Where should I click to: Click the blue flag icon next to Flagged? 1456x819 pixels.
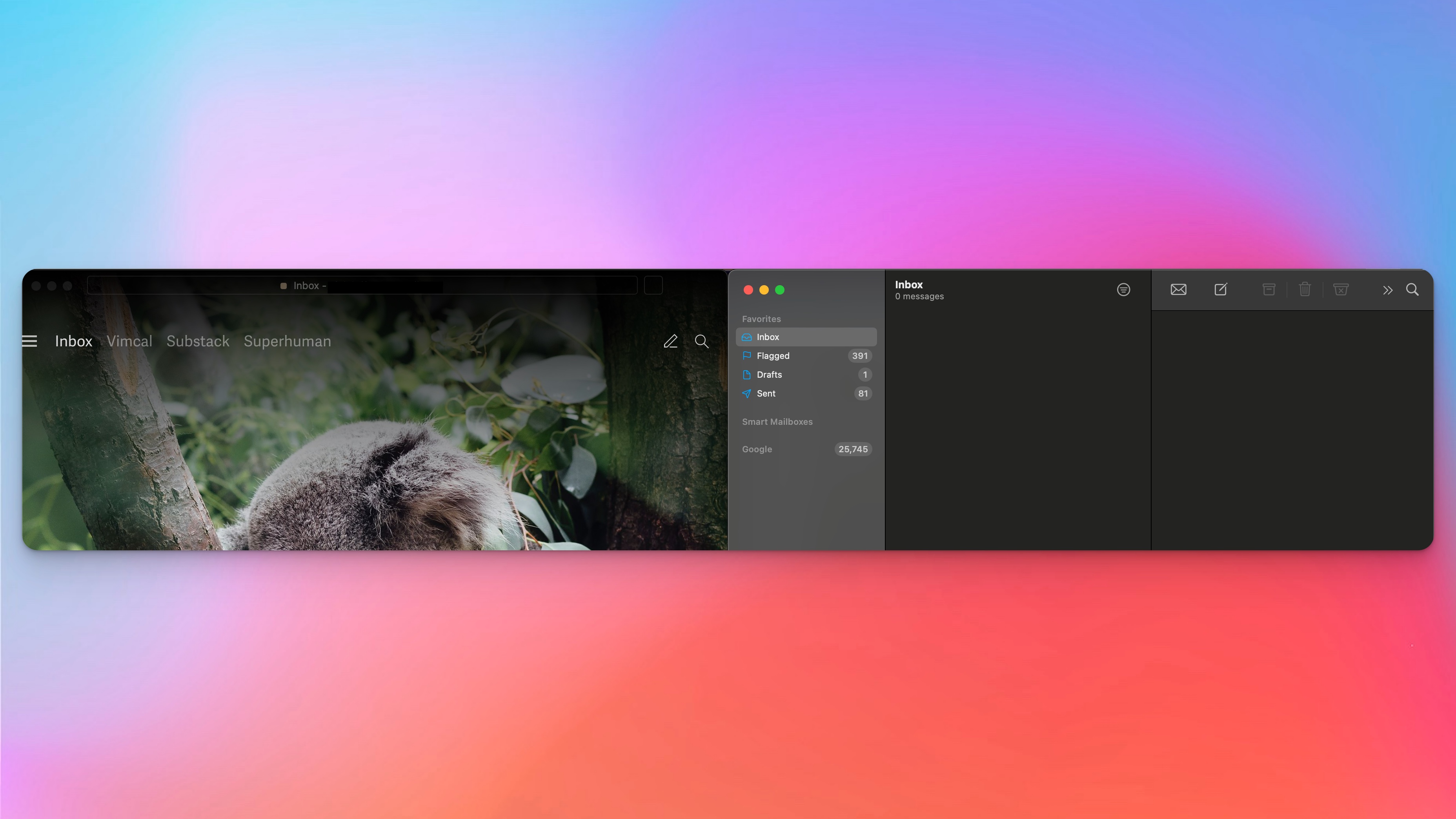[747, 355]
